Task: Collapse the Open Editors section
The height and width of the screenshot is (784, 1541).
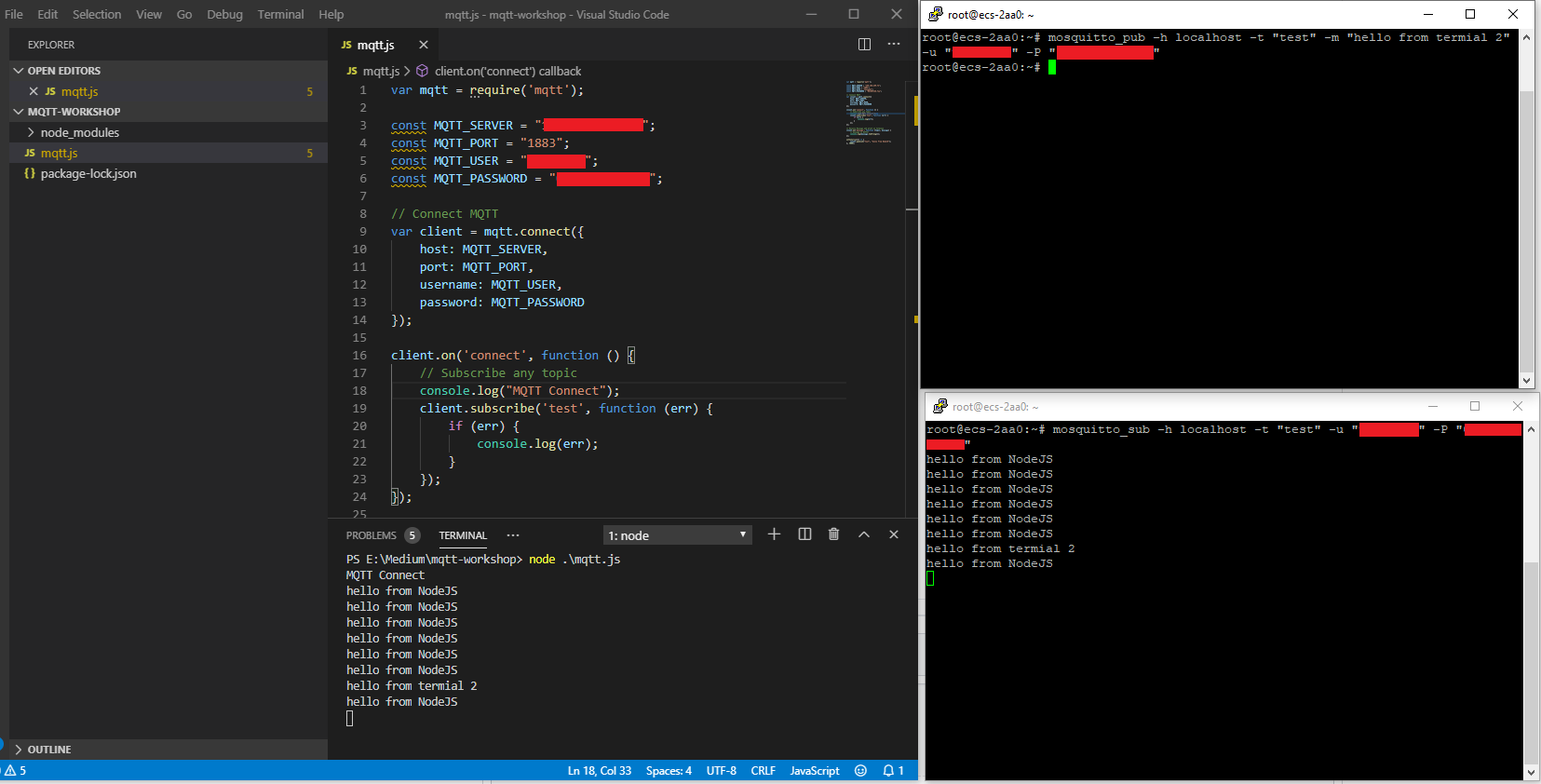Action: coord(18,71)
